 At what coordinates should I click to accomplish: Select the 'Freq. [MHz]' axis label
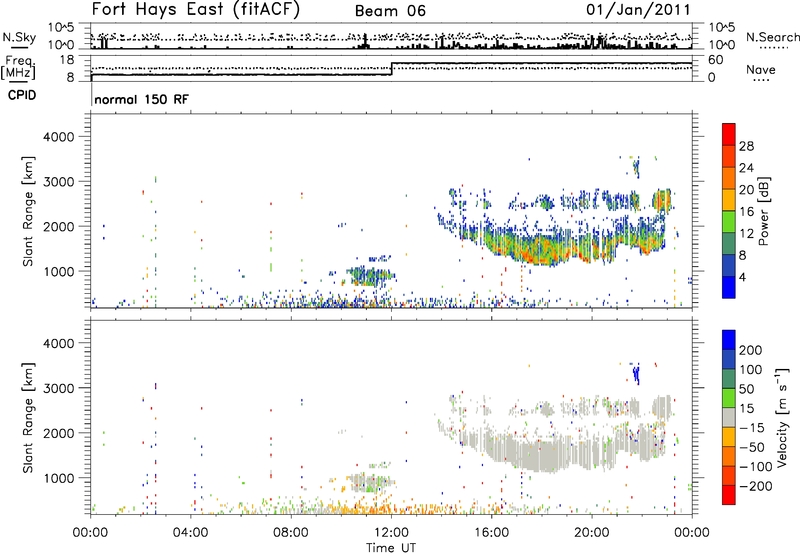18,69
